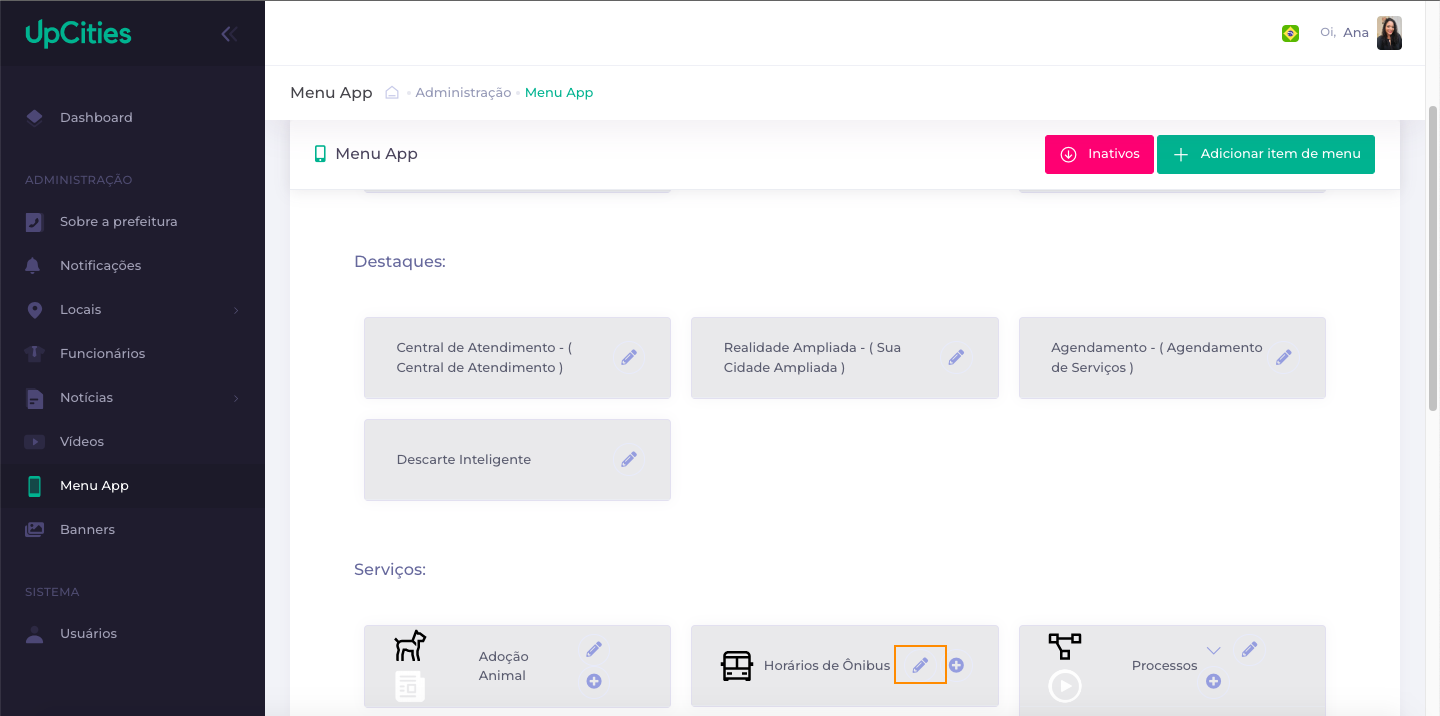The width and height of the screenshot is (1440, 716).
Task: Click the Processos label
Action: pyautogui.click(x=1165, y=665)
